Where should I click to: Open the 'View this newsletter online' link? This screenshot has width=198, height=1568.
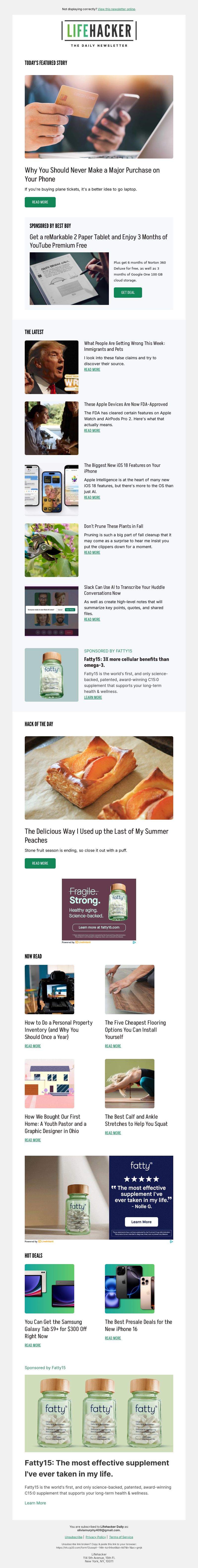click(117, 9)
